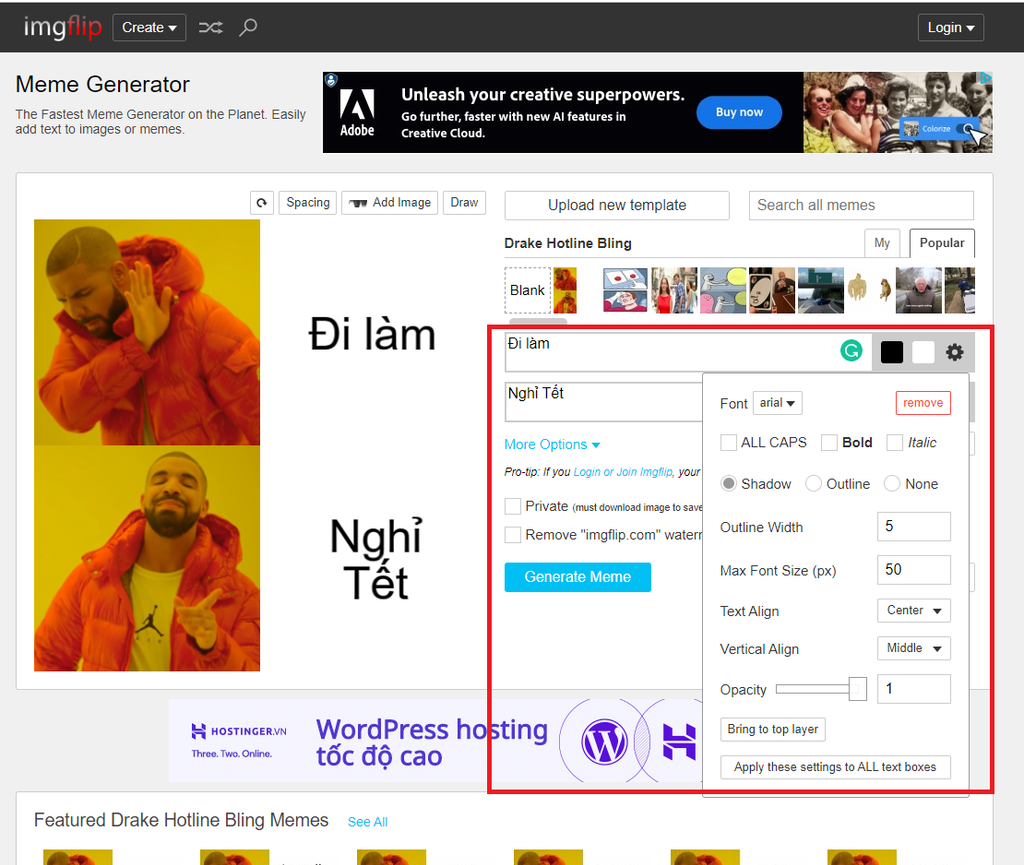Expand the More Options section
Screen dimensions: 1024x865
pyautogui.click(x=552, y=444)
